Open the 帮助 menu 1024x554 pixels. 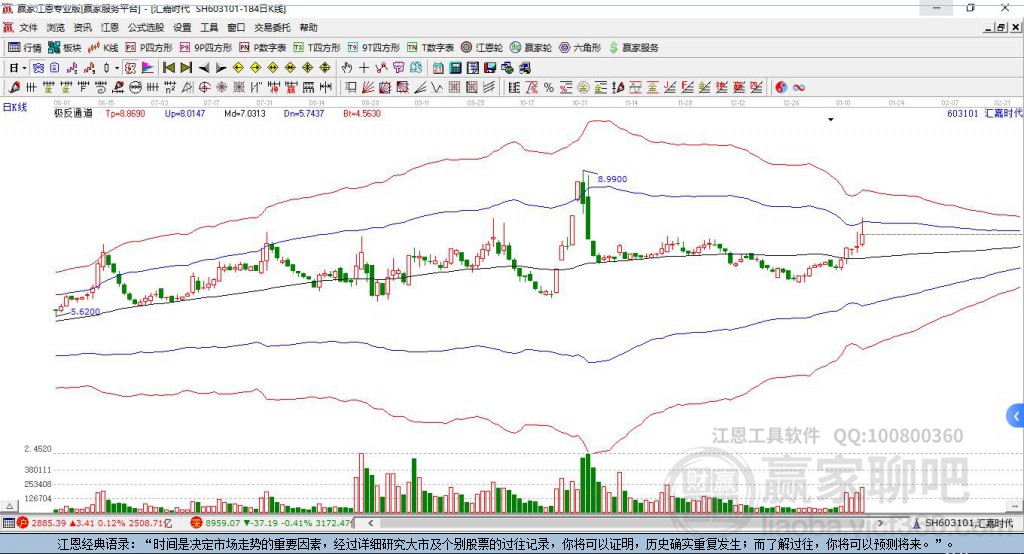point(308,27)
